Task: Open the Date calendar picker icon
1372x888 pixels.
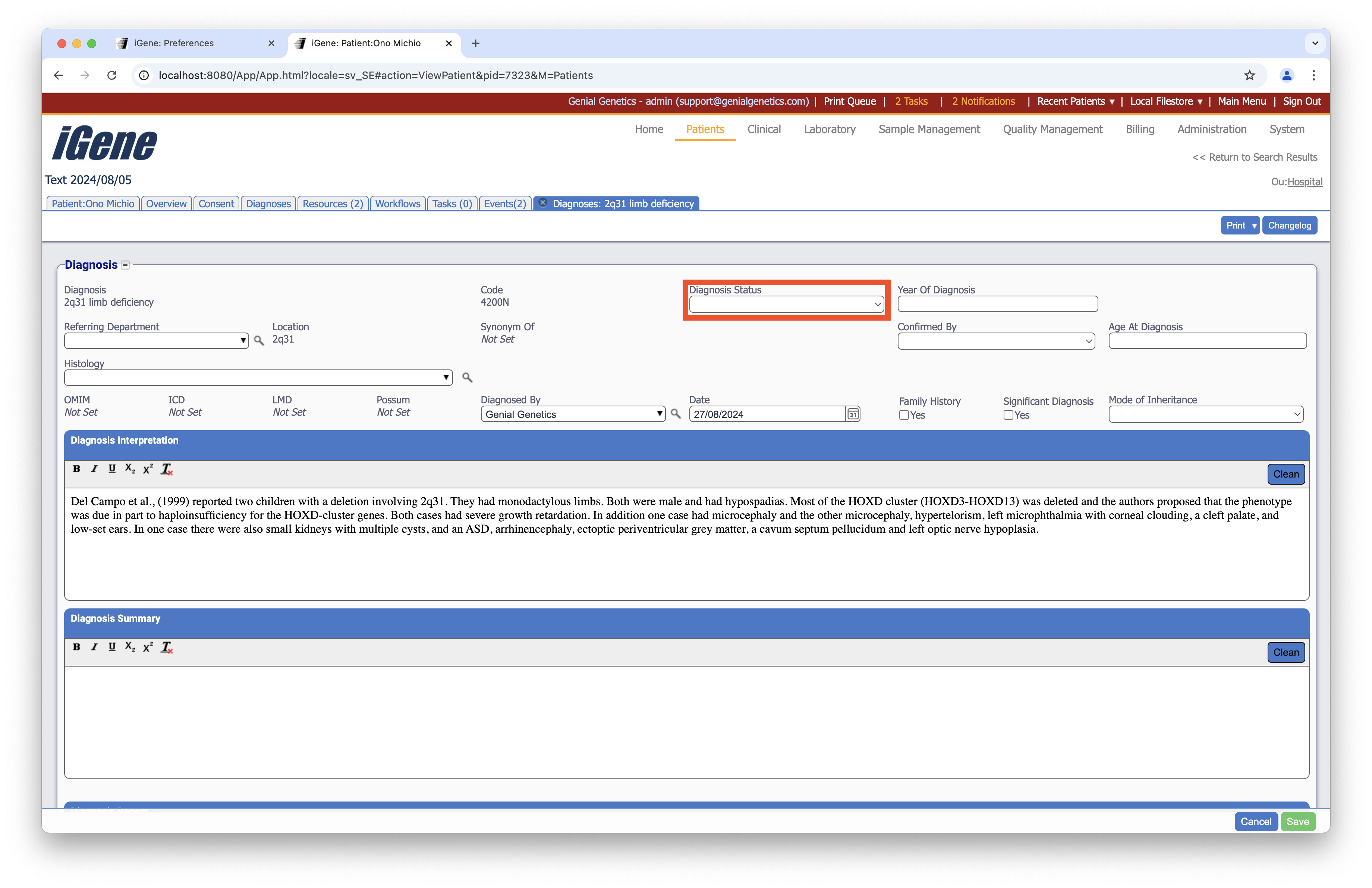Action: (853, 414)
